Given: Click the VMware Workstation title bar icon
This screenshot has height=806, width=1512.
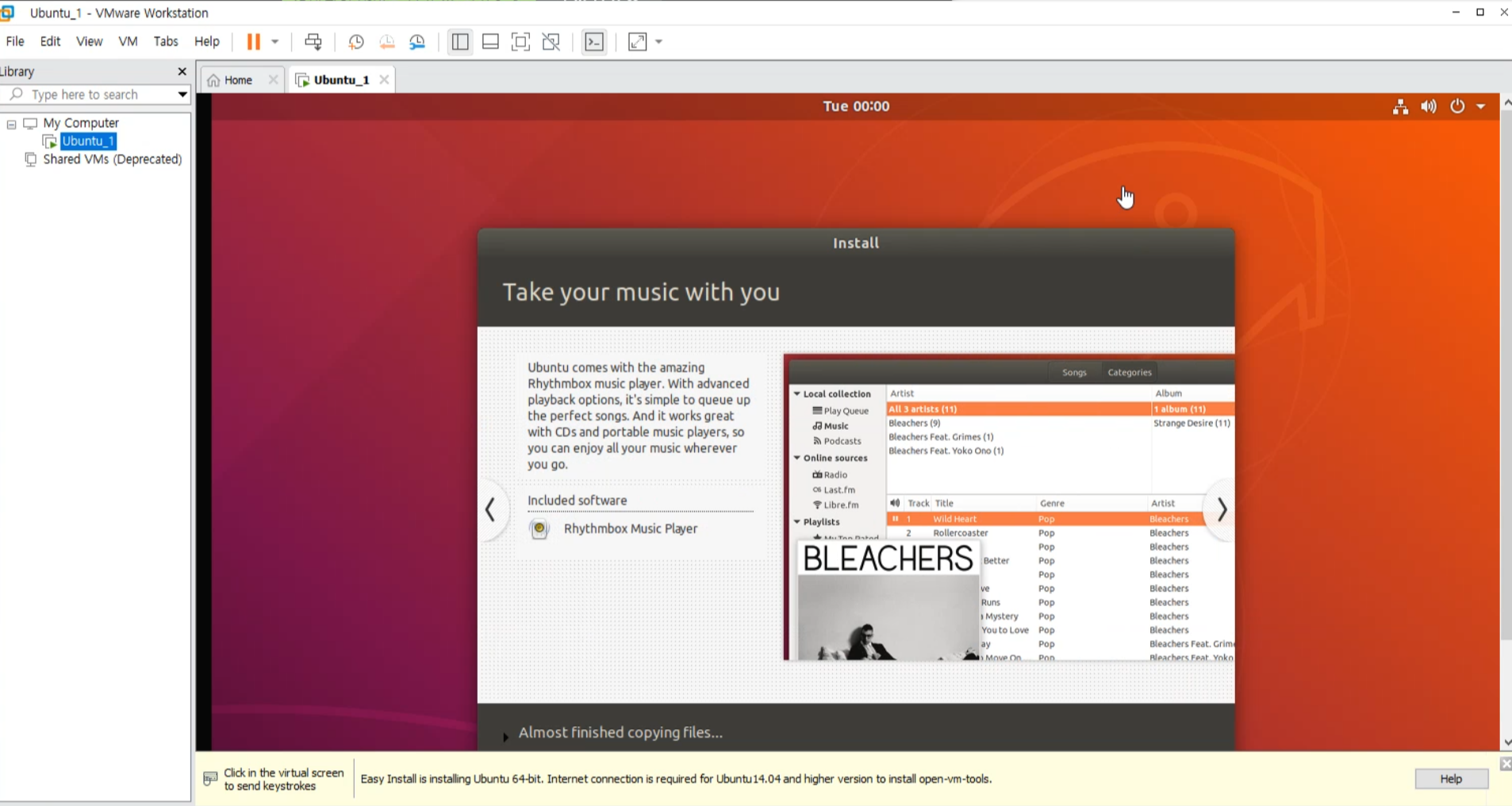Looking at the screenshot, I should point(8,13).
